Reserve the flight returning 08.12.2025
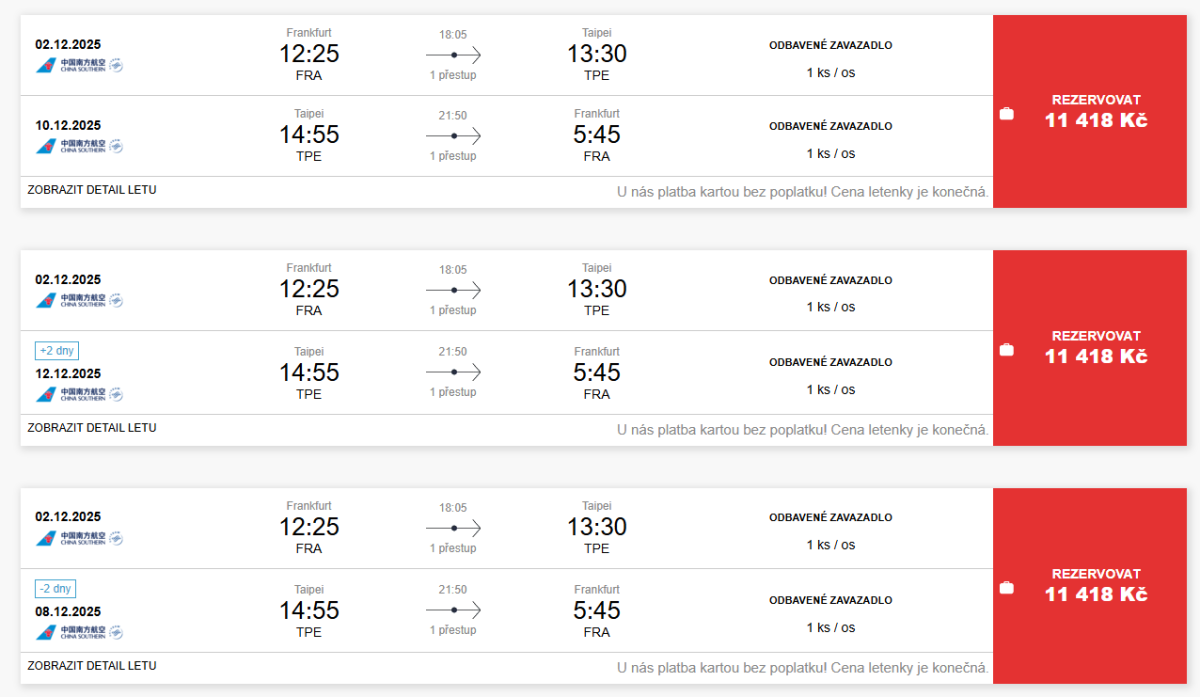The width and height of the screenshot is (1200, 697). (1096, 585)
